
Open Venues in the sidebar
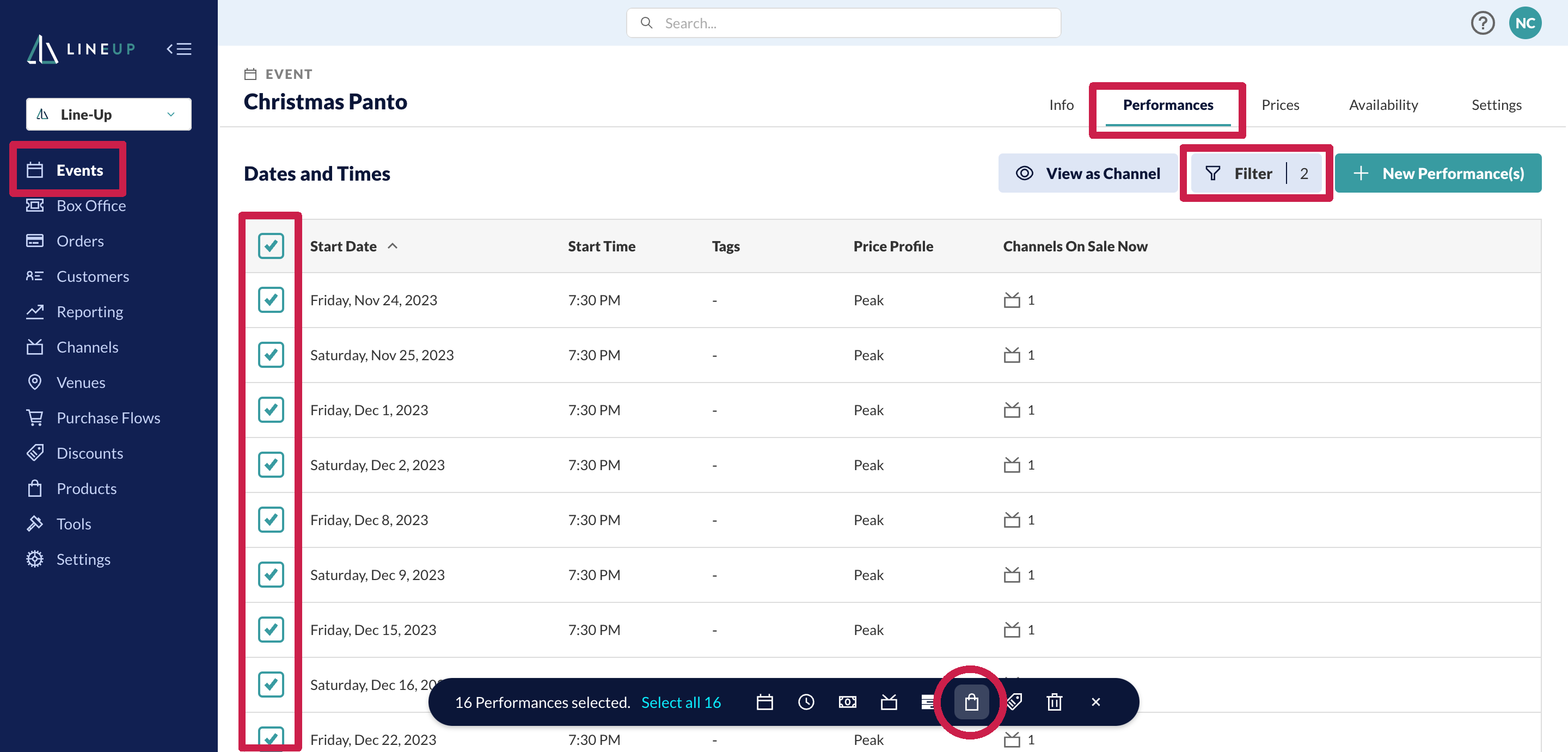point(66,382)
